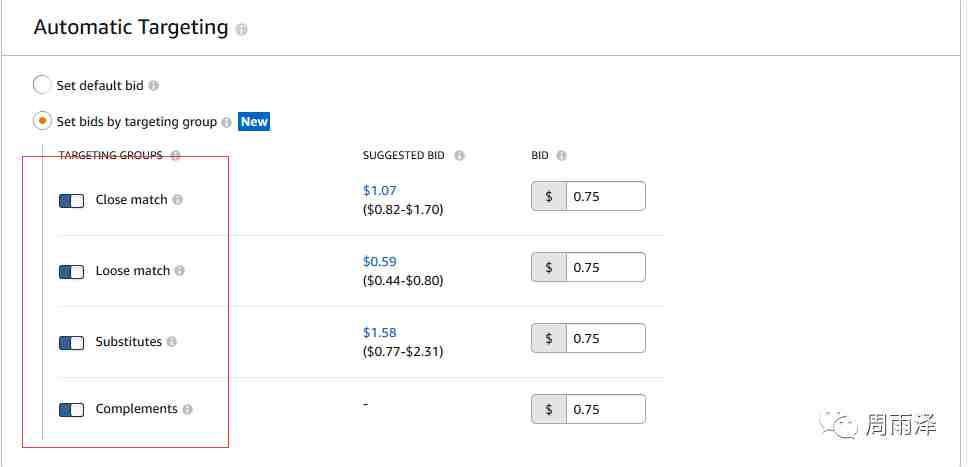Click info icon beside Automatic Targeting heading
This screenshot has height=467, width=968.
241,30
